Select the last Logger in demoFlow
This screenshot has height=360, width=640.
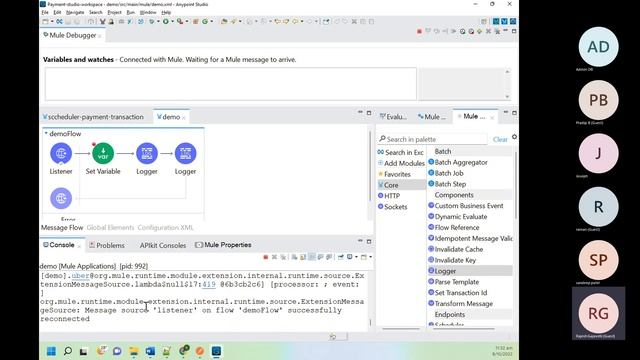coord(185,153)
